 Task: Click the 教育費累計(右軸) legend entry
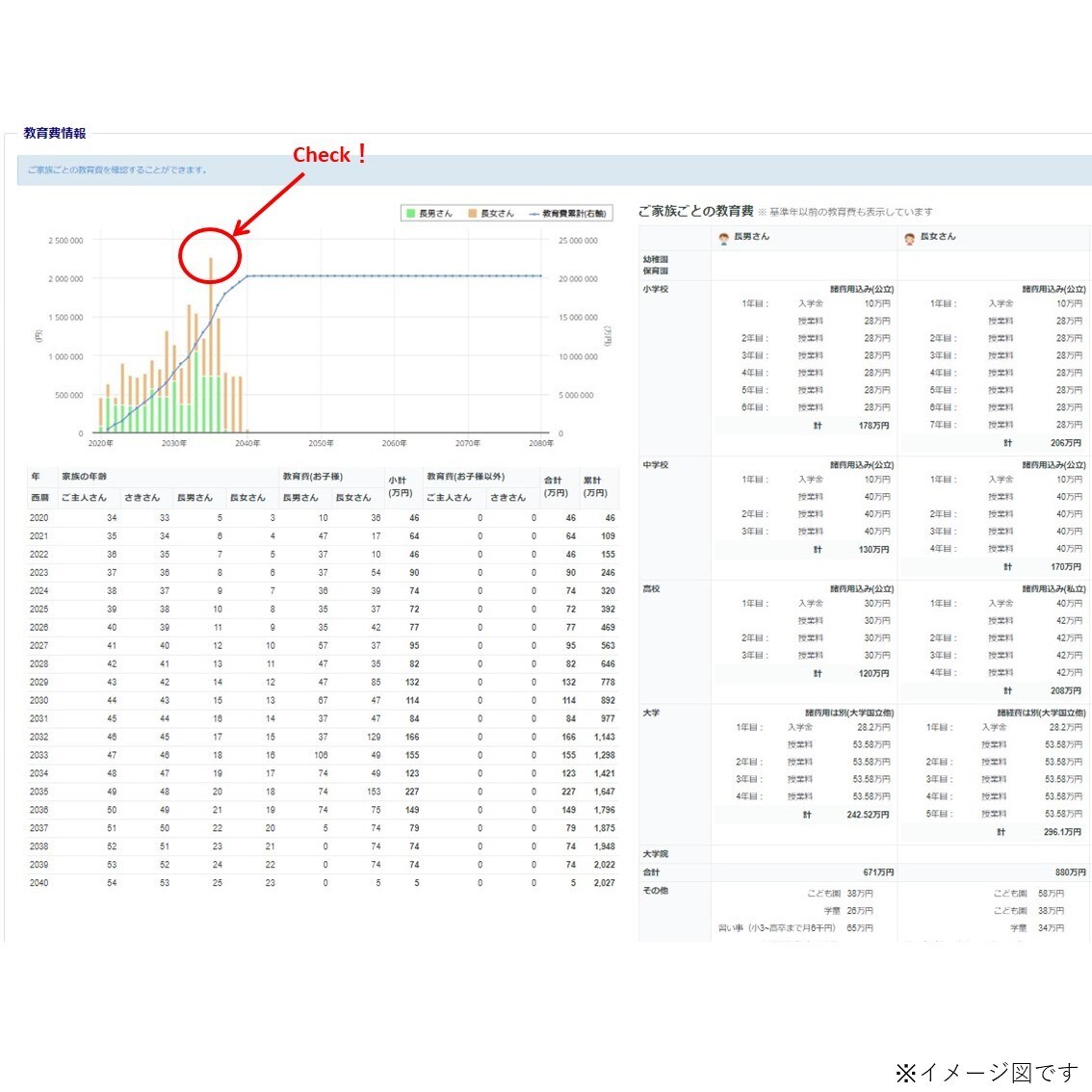click(567, 213)
